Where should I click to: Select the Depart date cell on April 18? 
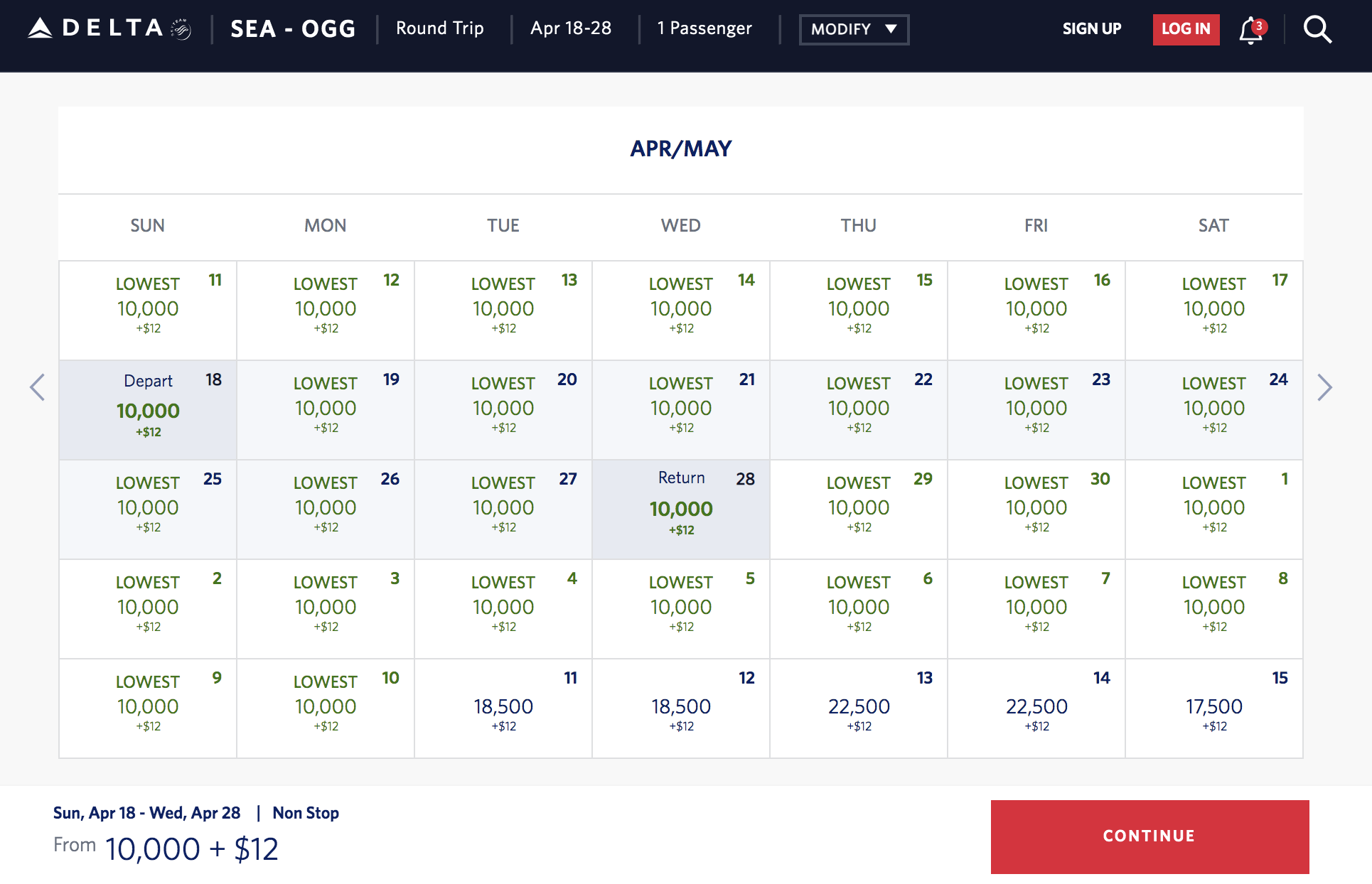pyautogui.click(x=147, y=409)
